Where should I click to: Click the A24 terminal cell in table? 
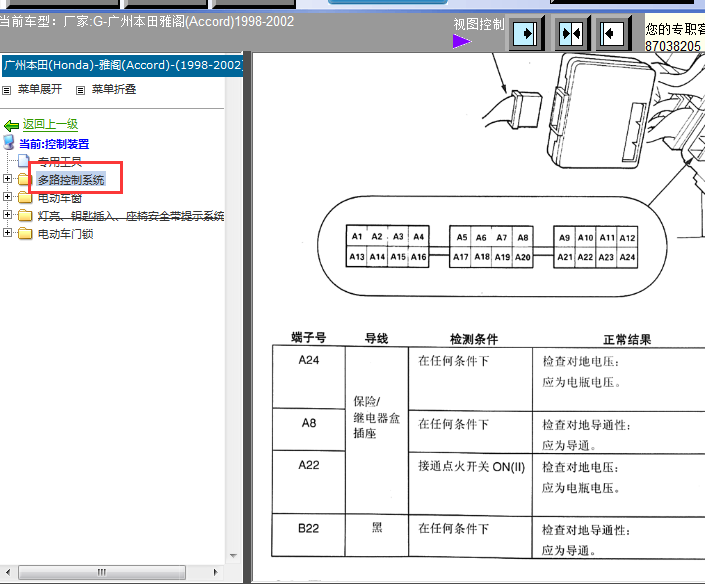pyautogui.click(x=308, y=377)
